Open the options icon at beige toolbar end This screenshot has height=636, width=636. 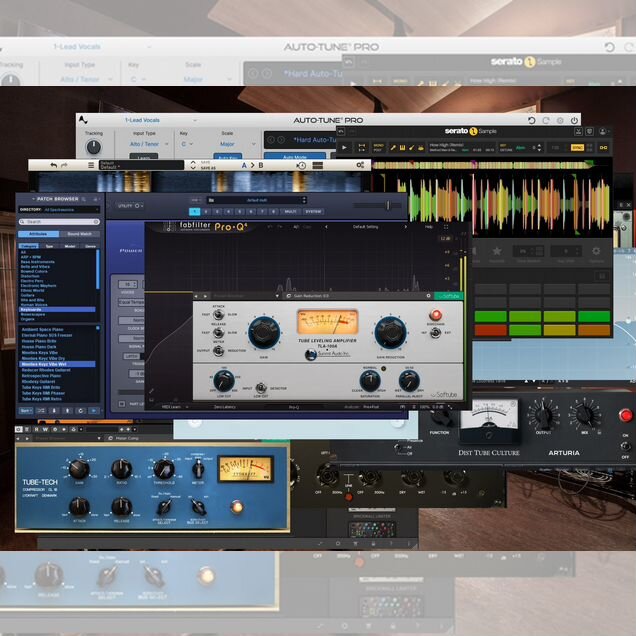point(360,165)
